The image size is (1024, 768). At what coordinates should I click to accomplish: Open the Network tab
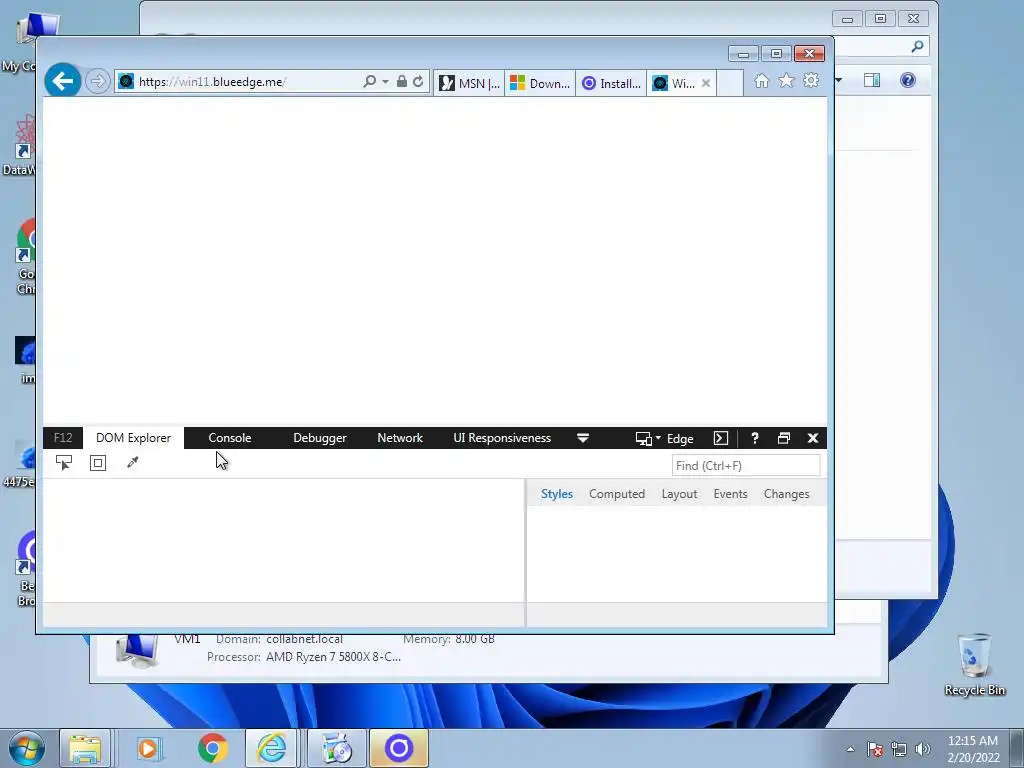point(400,438)
